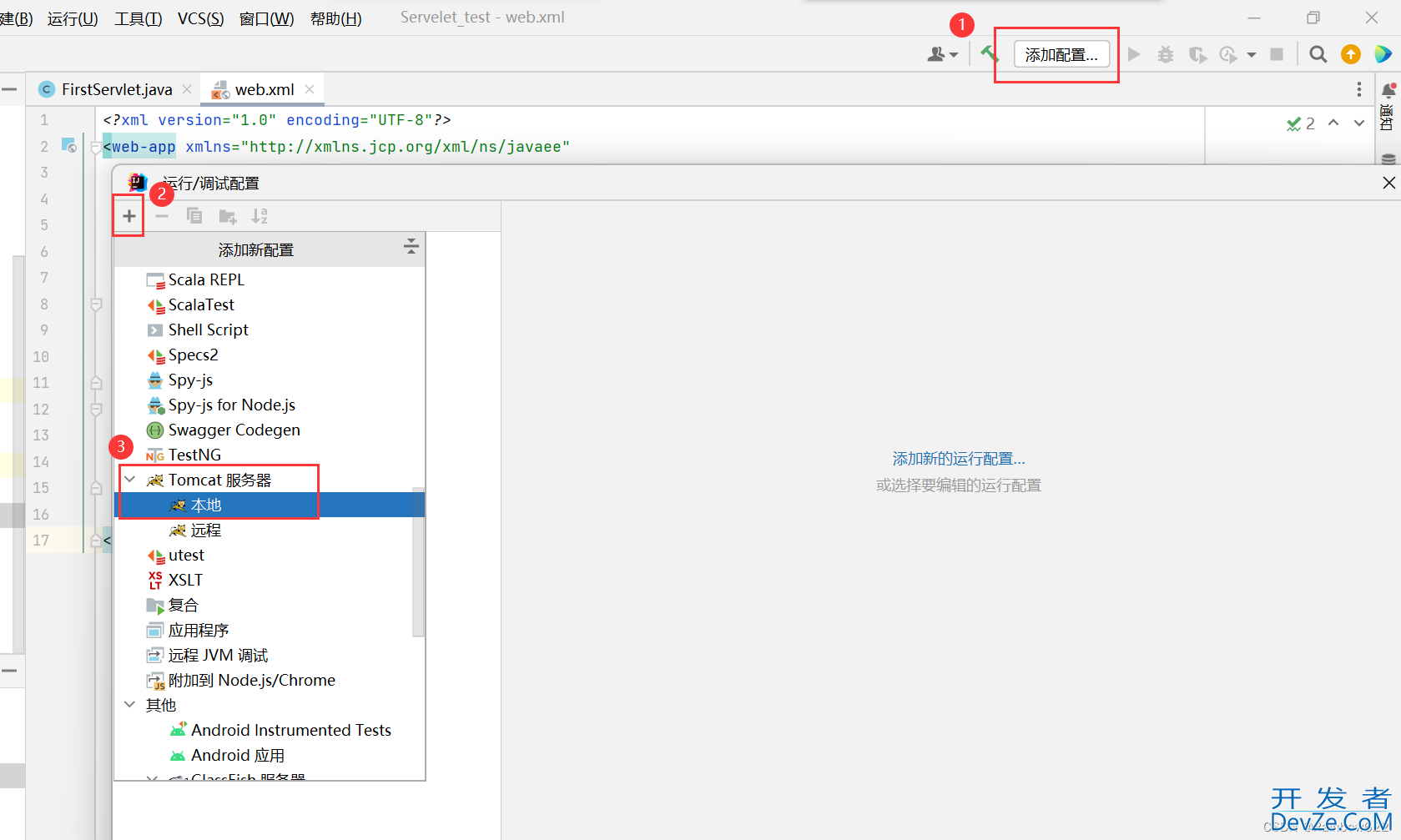
Task: Click the Add Configuration button in the toolbar
Action: 1061,54
